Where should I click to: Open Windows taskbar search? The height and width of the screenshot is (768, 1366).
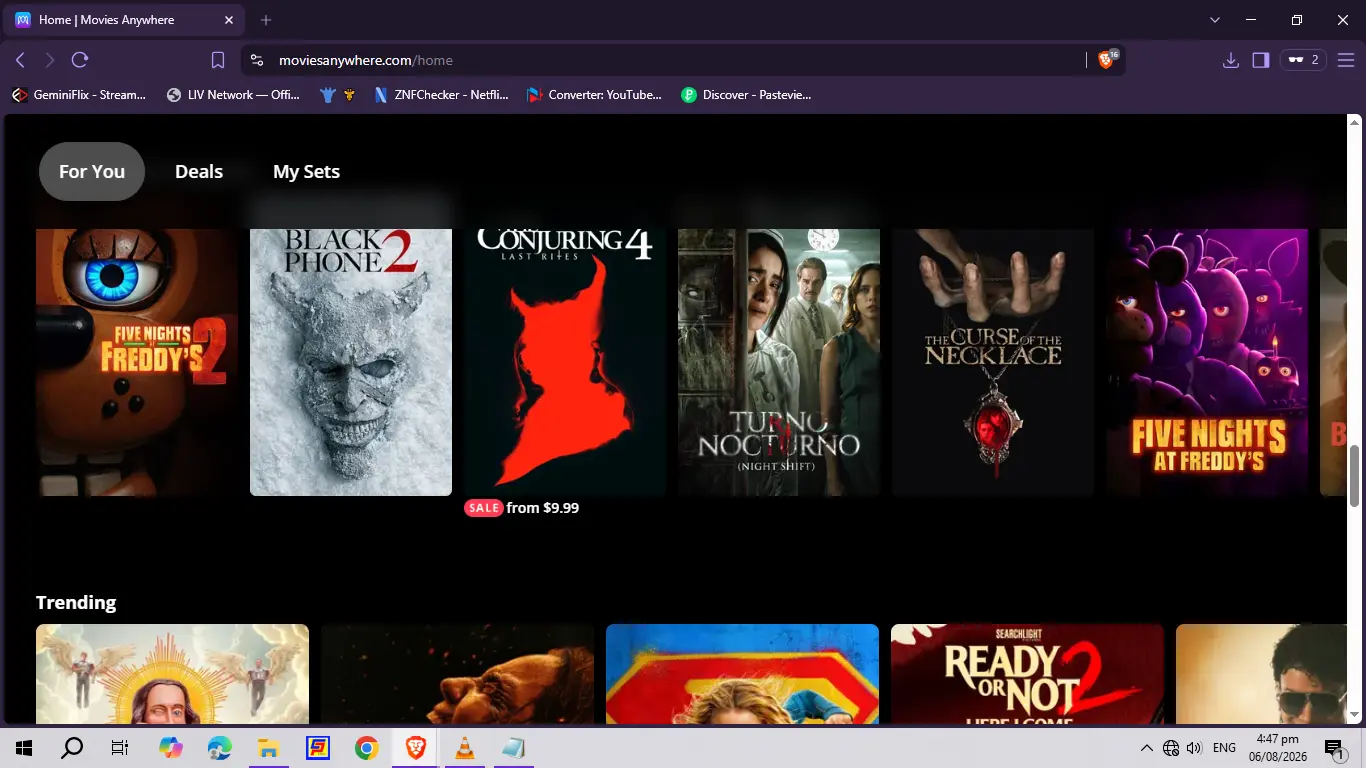pos(72,748)
